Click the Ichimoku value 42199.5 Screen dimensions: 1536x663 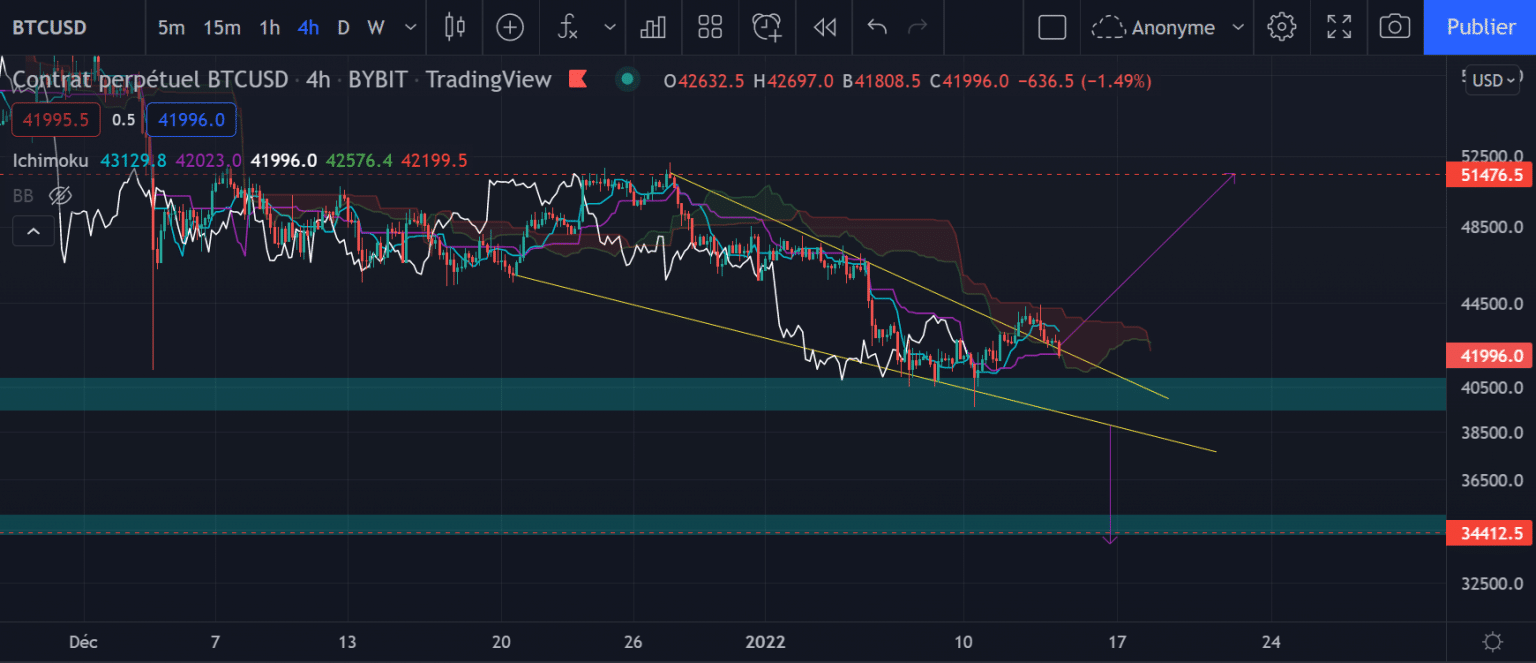(434, 160)
